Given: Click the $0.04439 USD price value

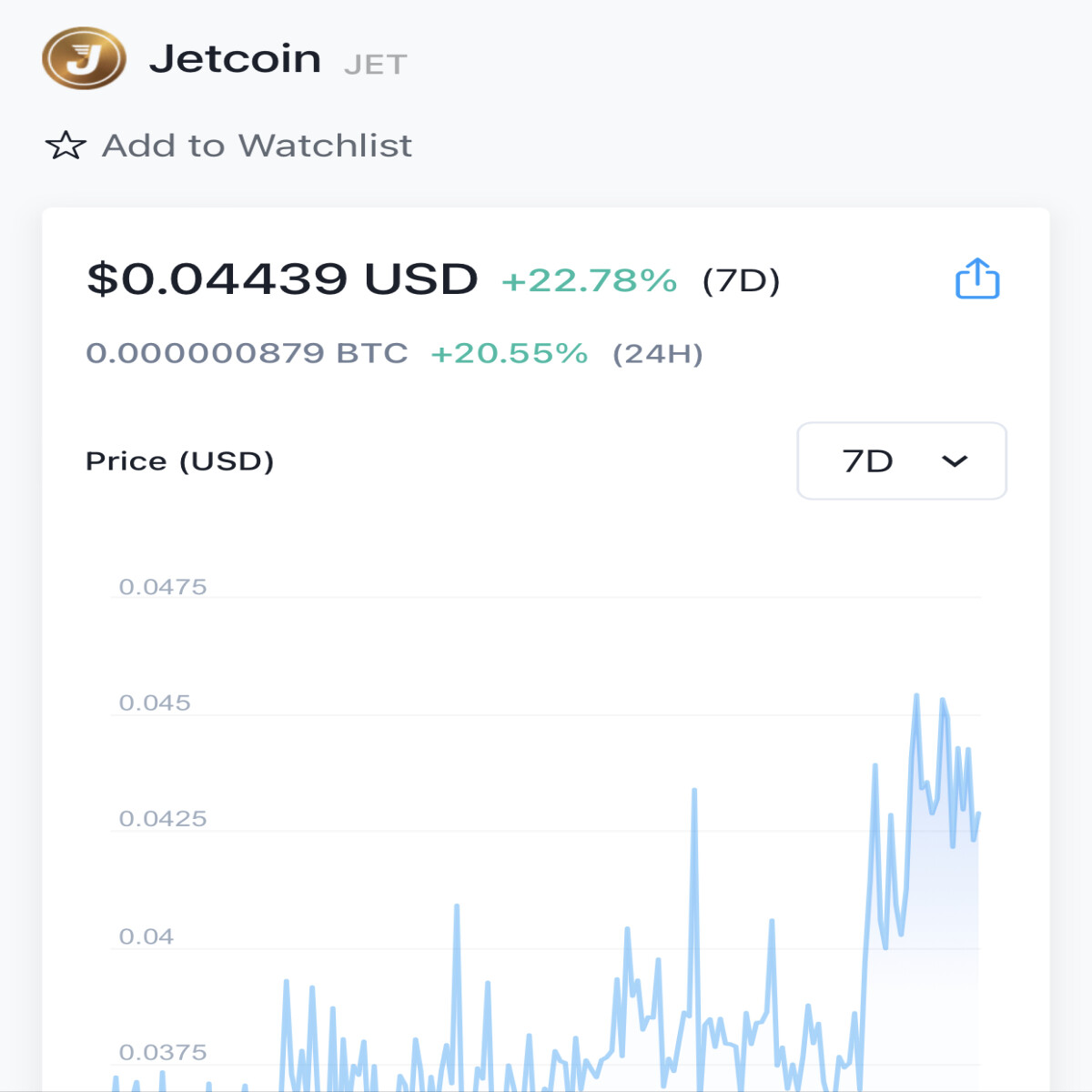Looking at the screenshot, I should [282, 278].
